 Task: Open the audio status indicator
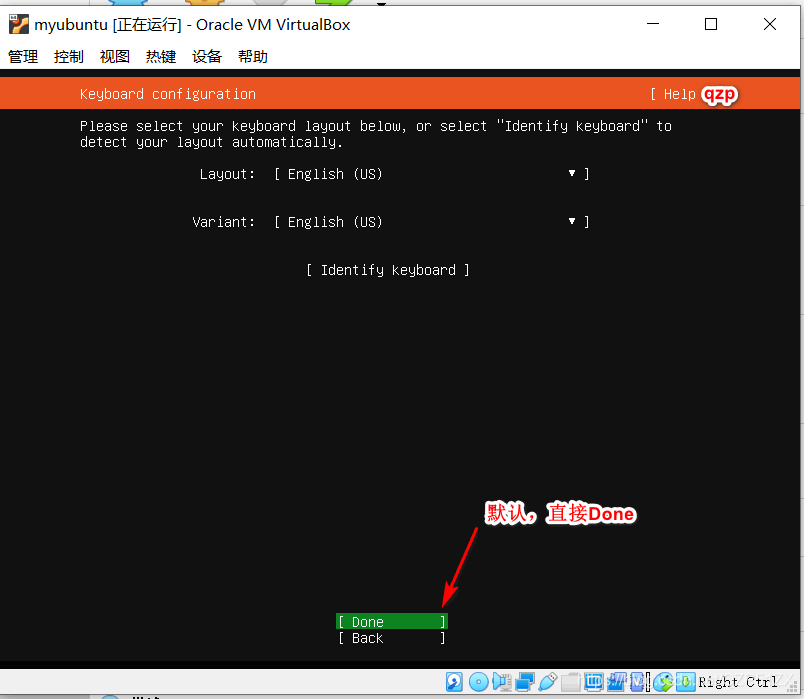501,682
